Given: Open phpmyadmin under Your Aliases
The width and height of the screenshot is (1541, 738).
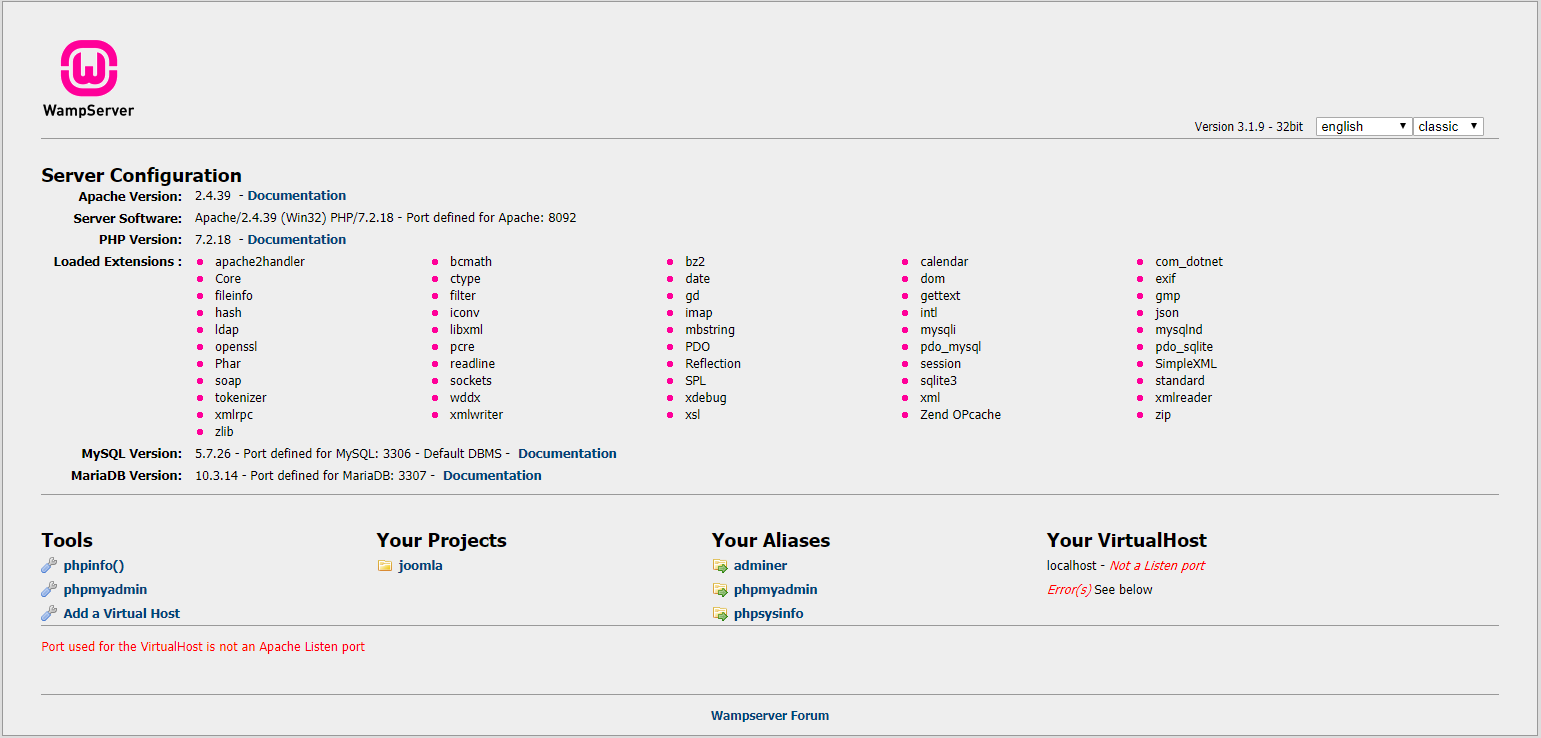Looking at the screenshot, I should [775, 590].
